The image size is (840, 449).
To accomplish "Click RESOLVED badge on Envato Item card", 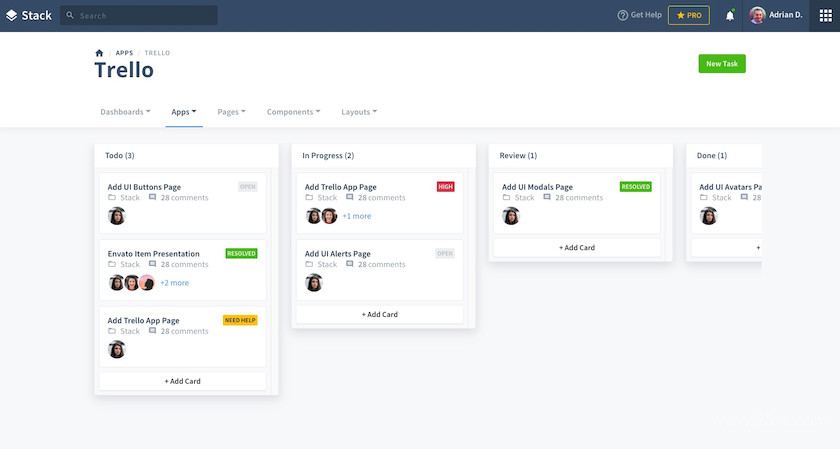I will pos(241,253).
